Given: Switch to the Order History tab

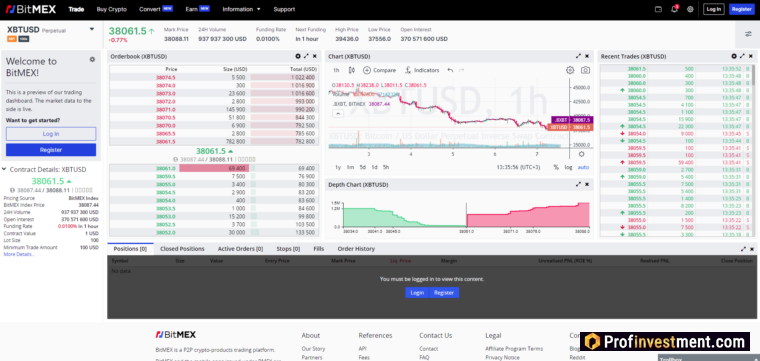Looking at the screenshot, I should (x=356, y=249).
